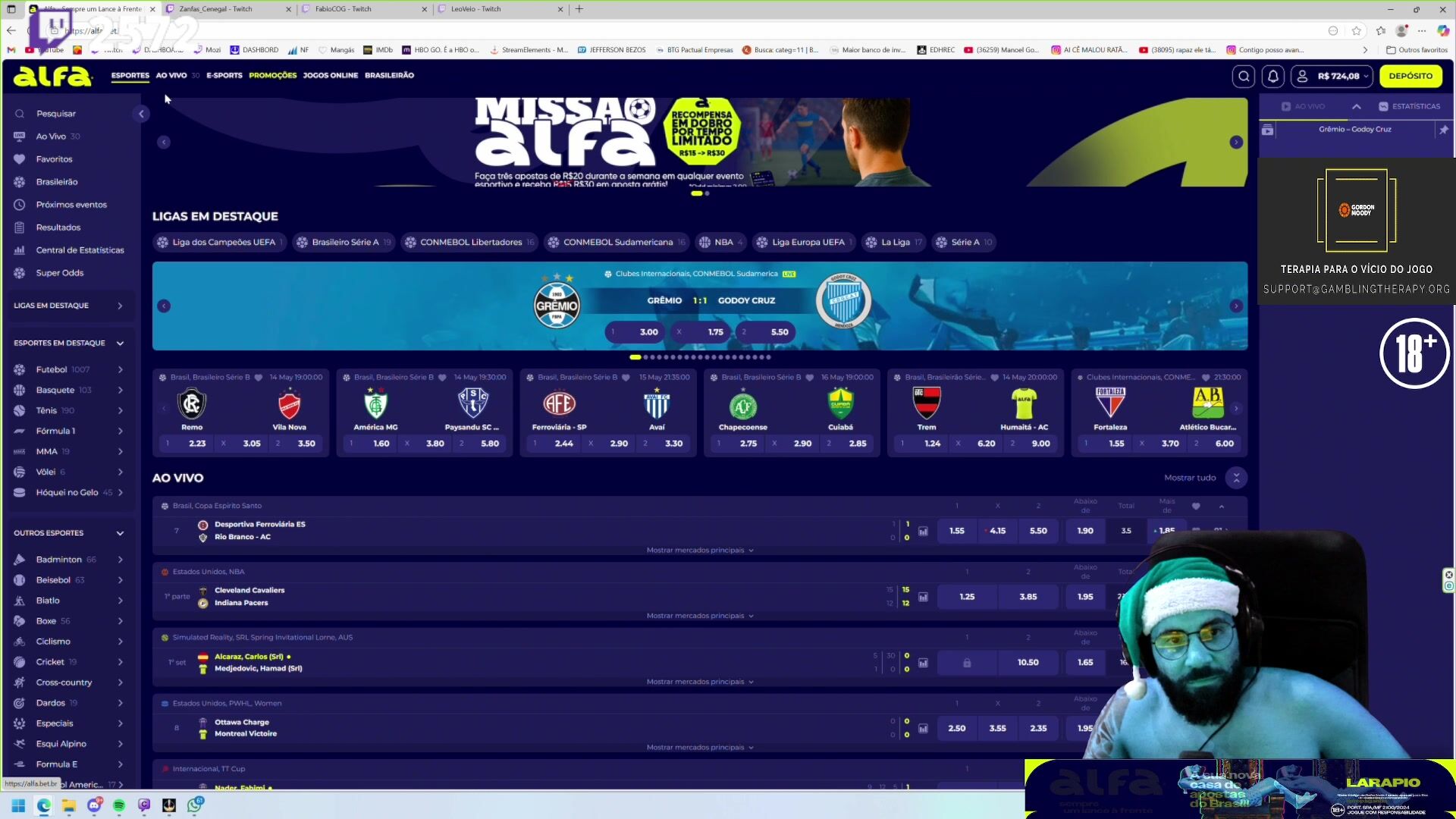This screenshot has width=1456, height=819.
Task: Next slide arrow on promo banner
Action: click(1236, 142)
